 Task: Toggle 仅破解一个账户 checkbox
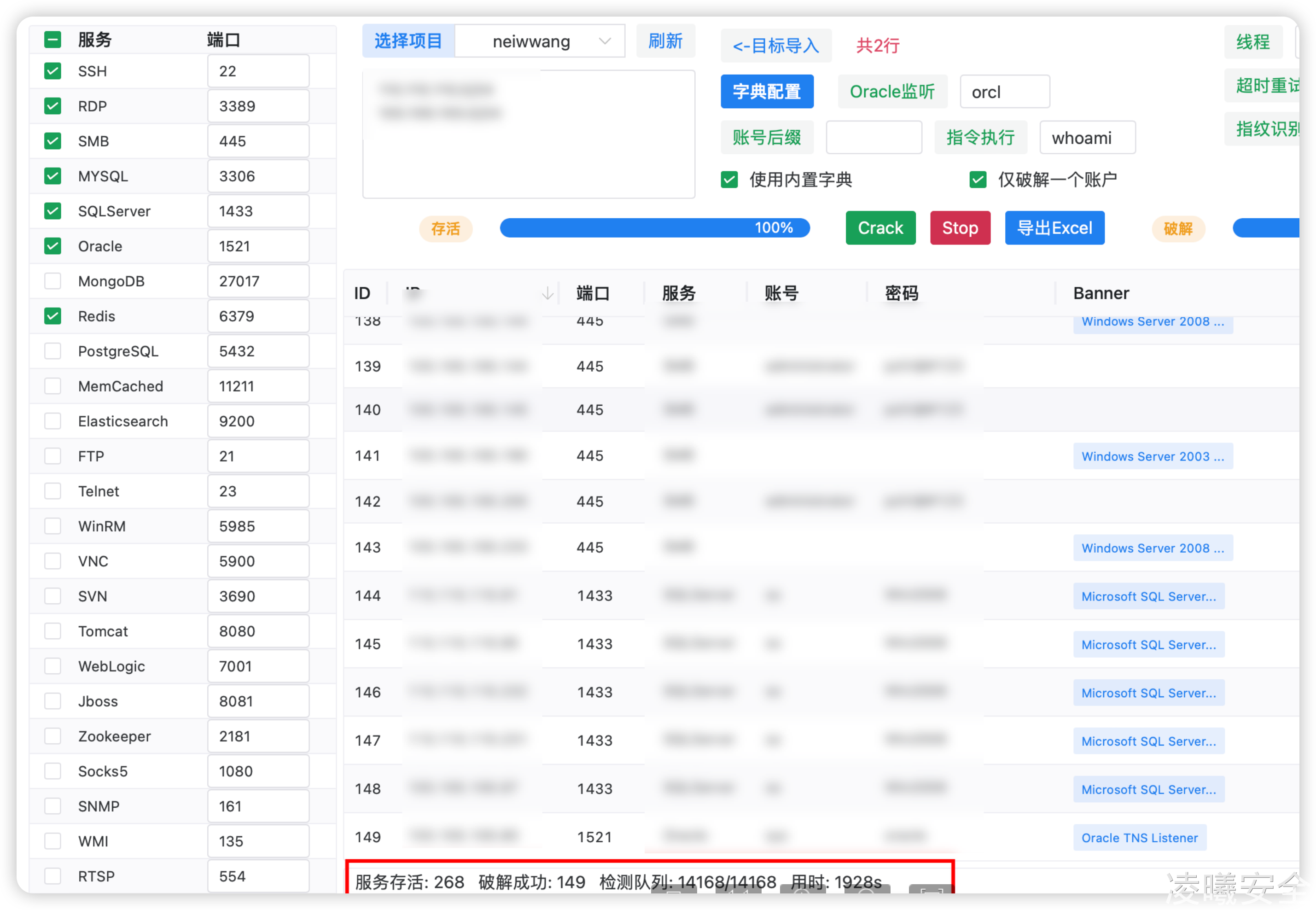(978, 180)
